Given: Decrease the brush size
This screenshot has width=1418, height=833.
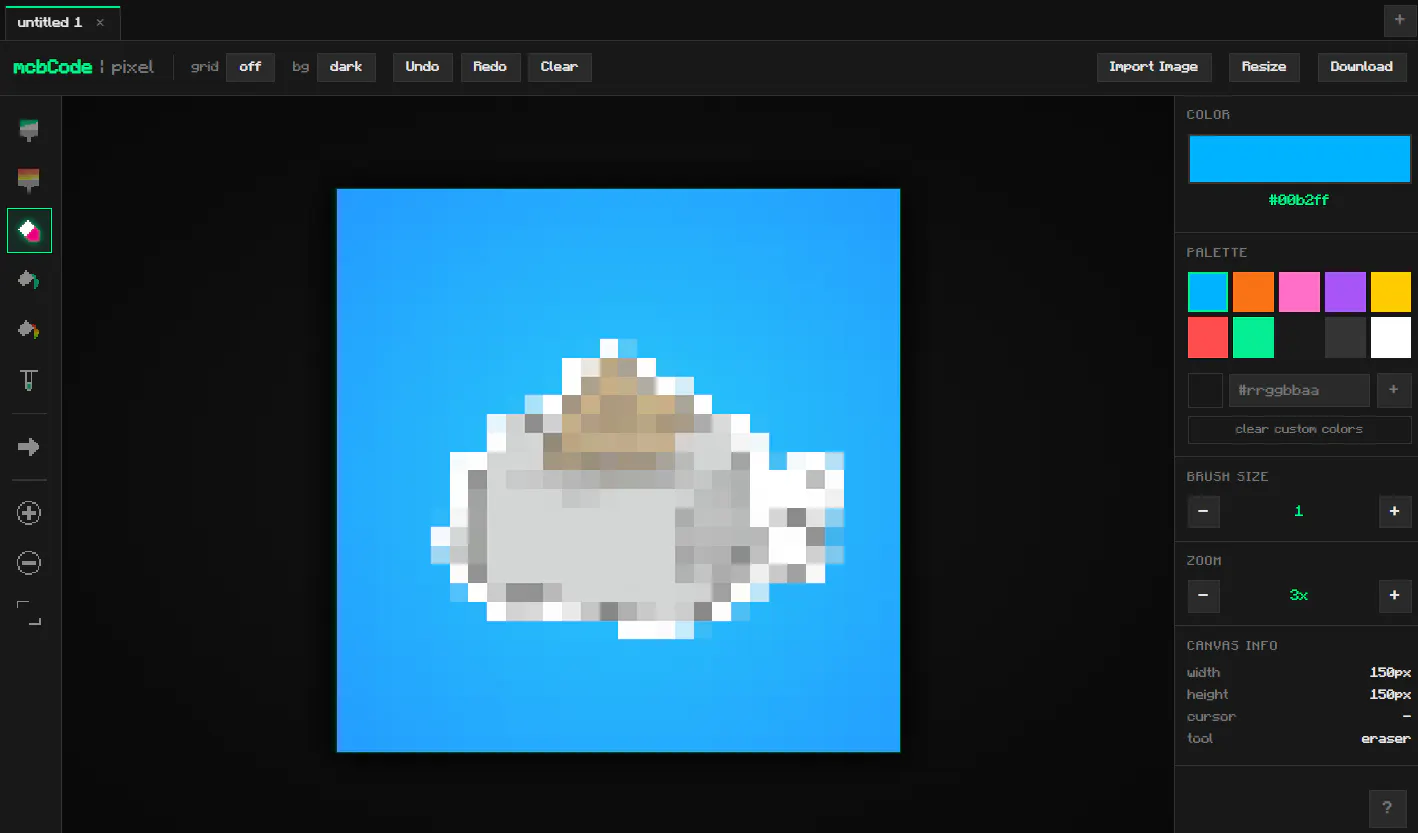Looking at the screenshot, I should [1203, 511].
